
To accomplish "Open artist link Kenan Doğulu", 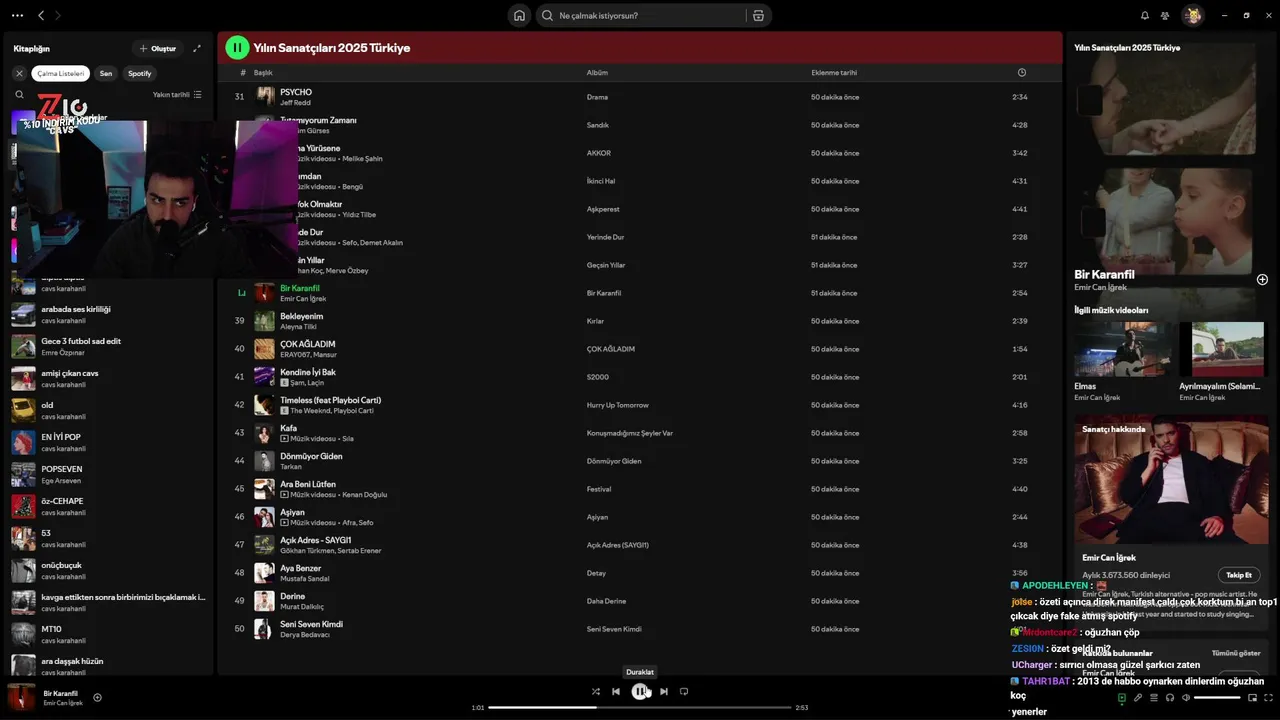I will 364,495.
